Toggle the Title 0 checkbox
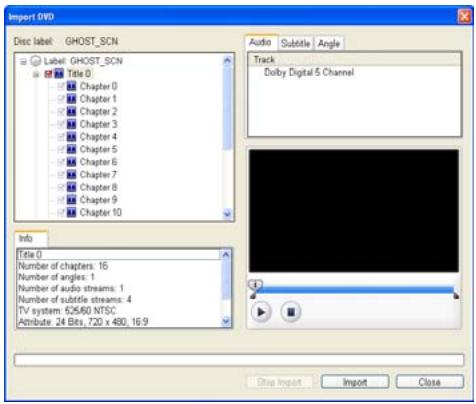 (x=49, y=74)
